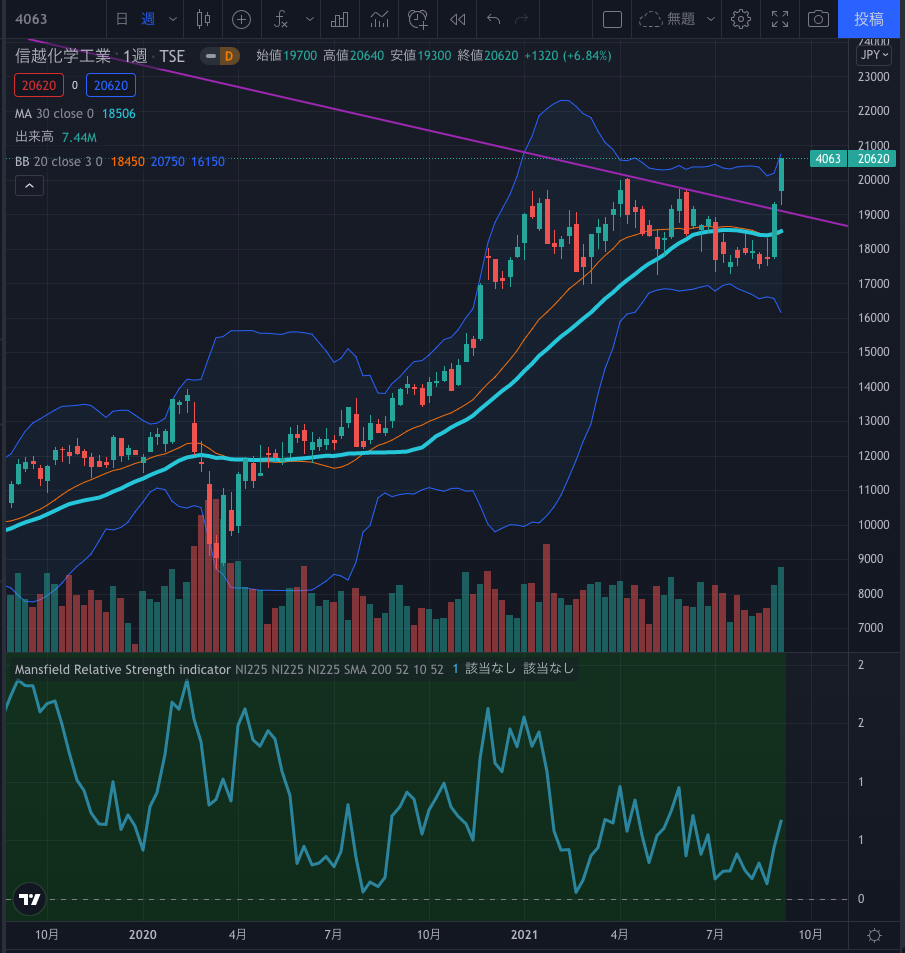This screenshot has width=905, height=953.
Task: Click the 信越化学工業 symbol title
Action: click(x=63, y=56)
